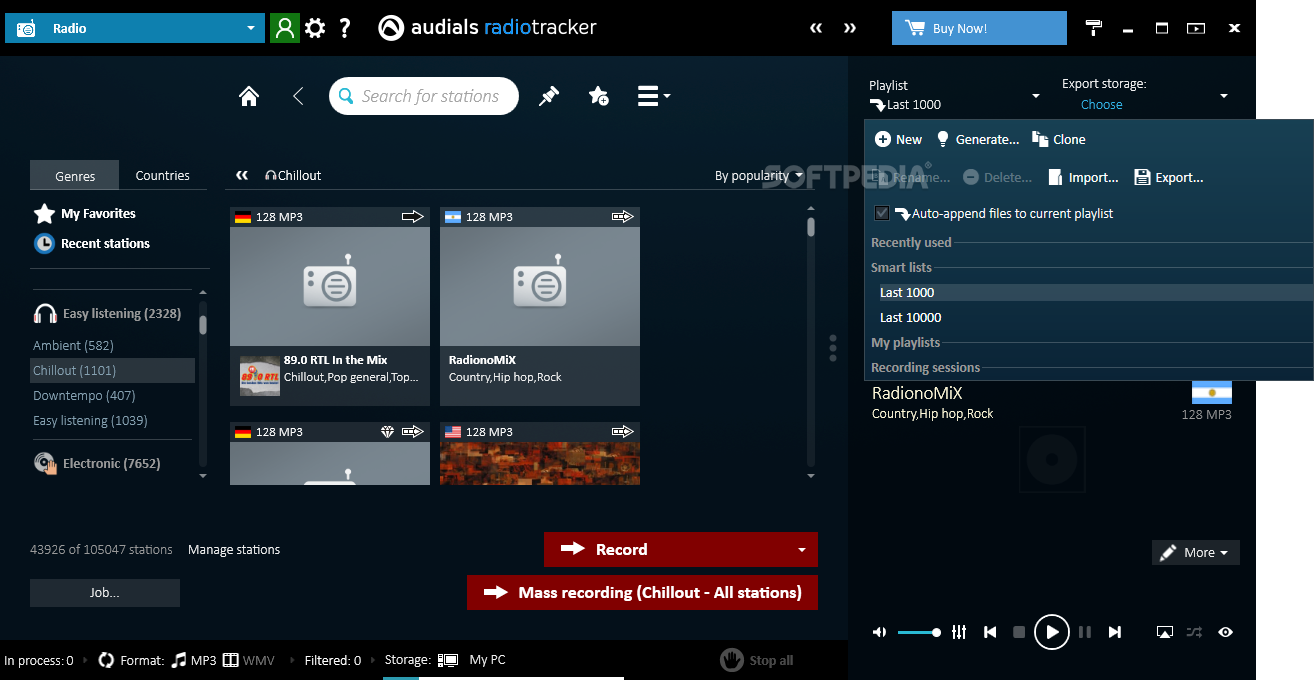The image size is (1314, 680).
Task: Add station to favorites star icon
Action: click(599, 96)
